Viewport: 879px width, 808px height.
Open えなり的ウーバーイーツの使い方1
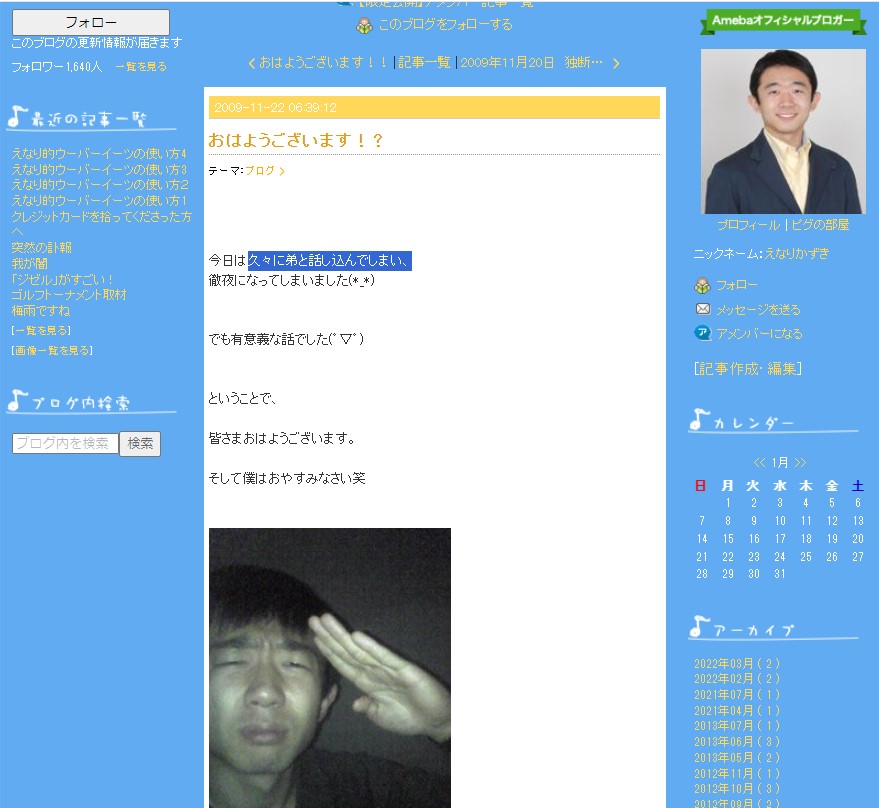[x=99, y=201]
